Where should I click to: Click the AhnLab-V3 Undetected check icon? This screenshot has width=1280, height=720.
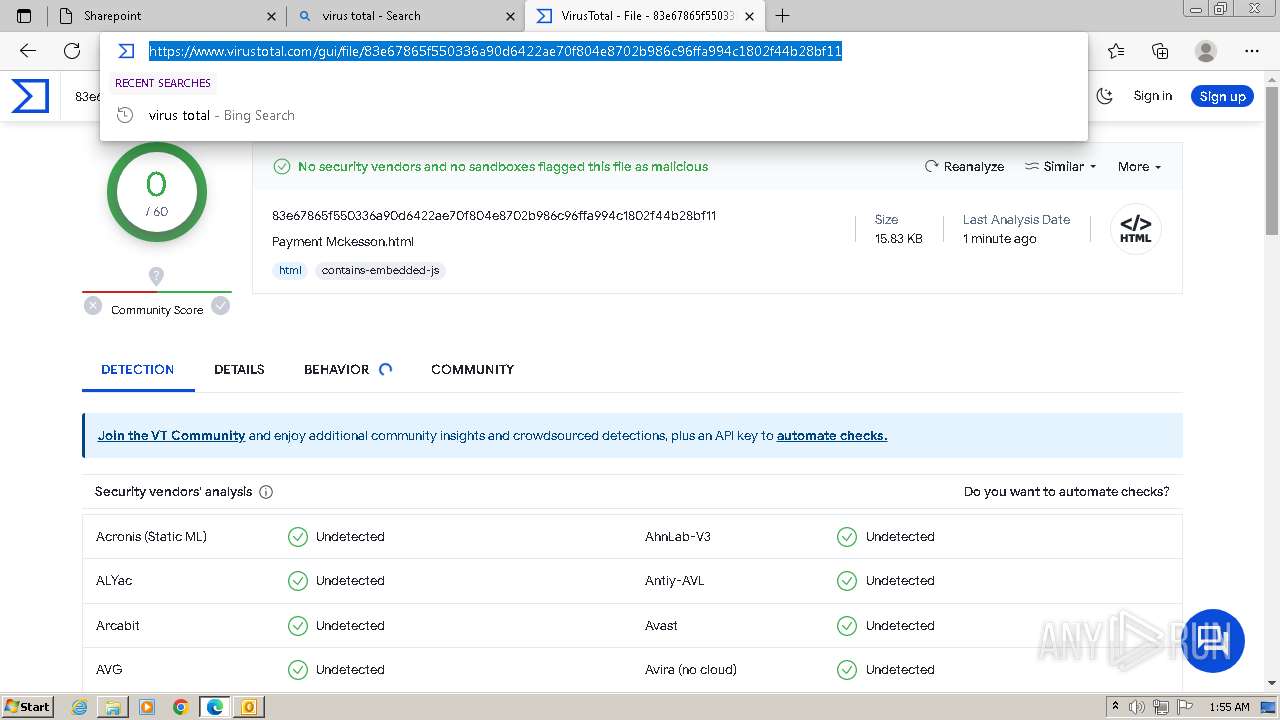pyautogui.click(x=847, y=537)
